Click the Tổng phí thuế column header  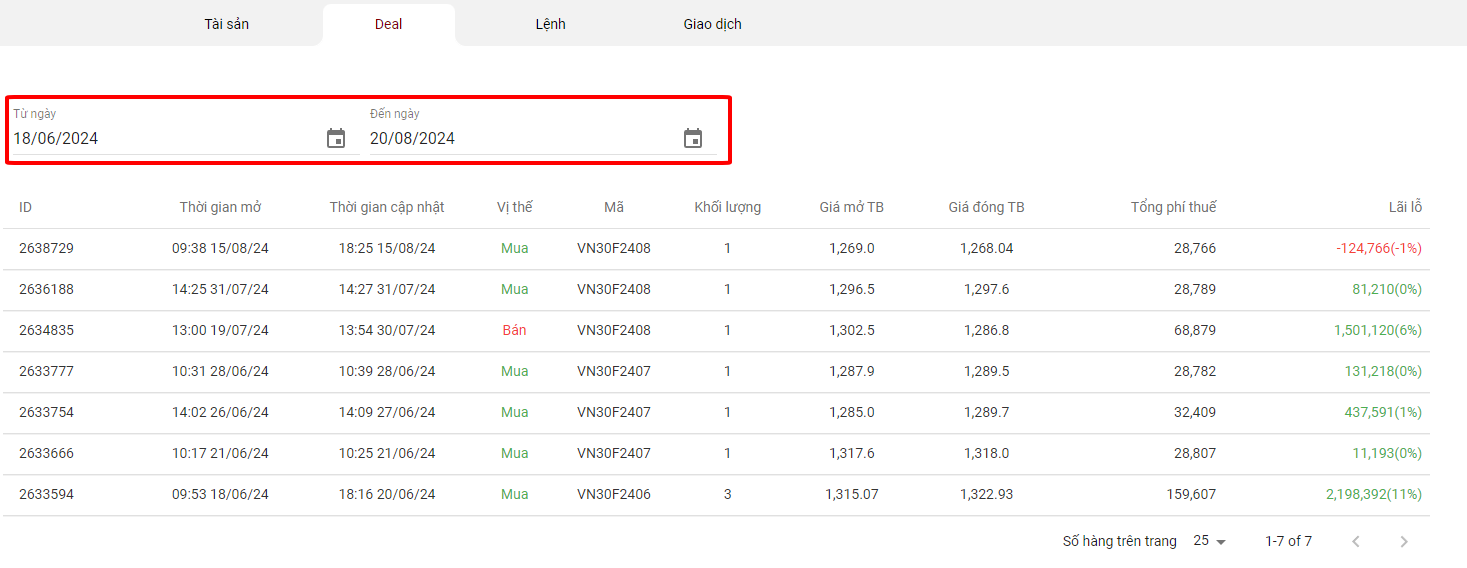tap(1173, 207)
